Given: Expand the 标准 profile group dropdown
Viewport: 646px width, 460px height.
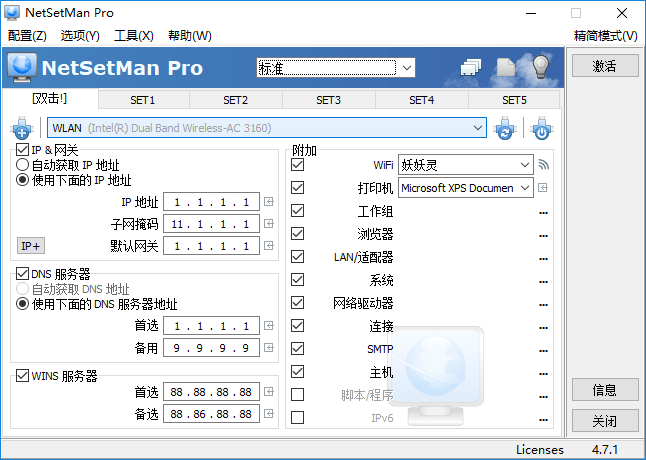Looking at the screenshot, I should pyautogui.click(x=407, y=68).
